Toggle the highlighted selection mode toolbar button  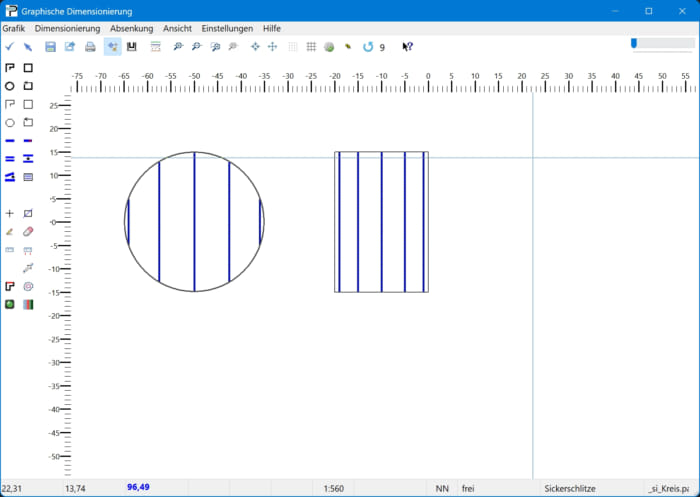click(x=112, y=47)
